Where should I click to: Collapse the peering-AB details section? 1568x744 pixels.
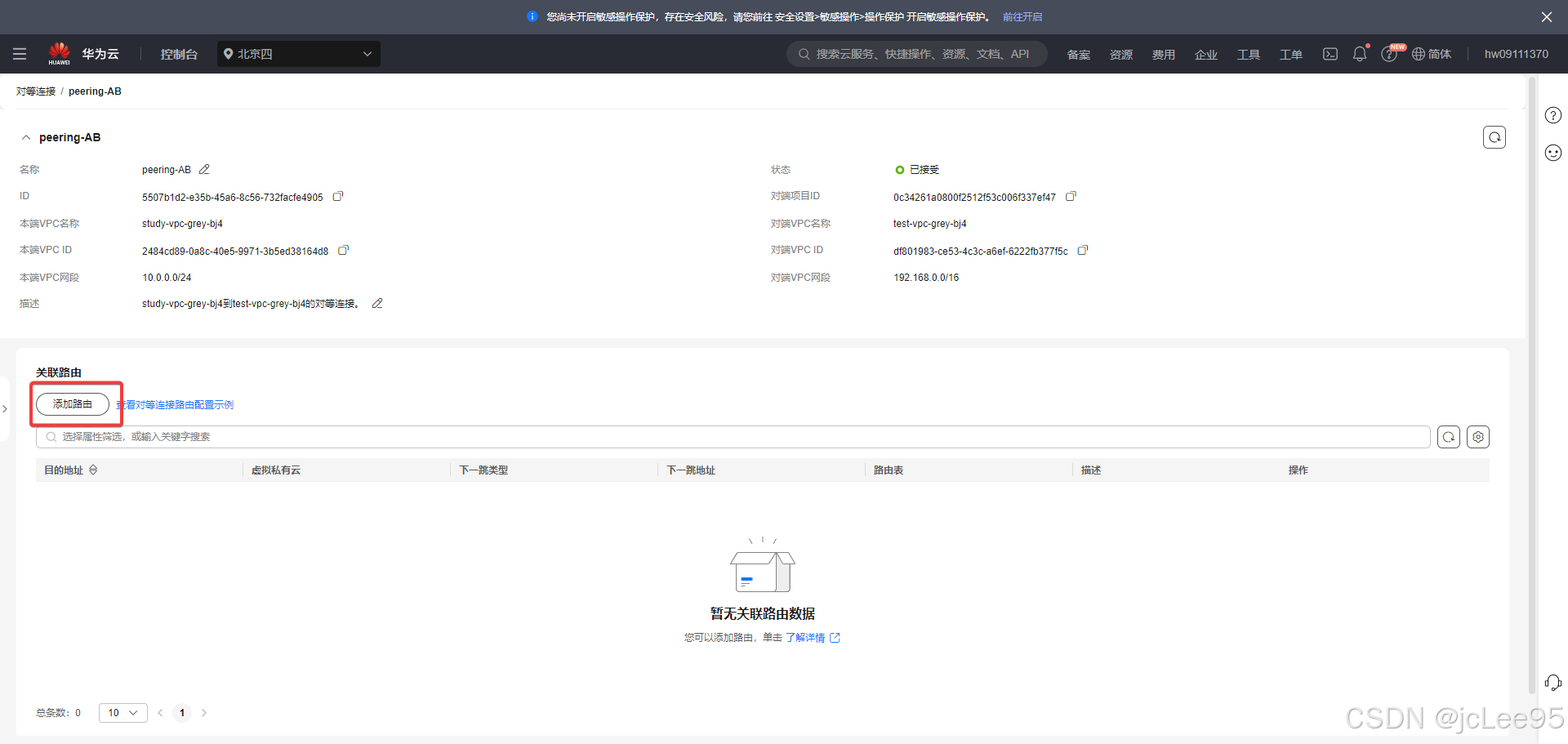coord(26,137)
